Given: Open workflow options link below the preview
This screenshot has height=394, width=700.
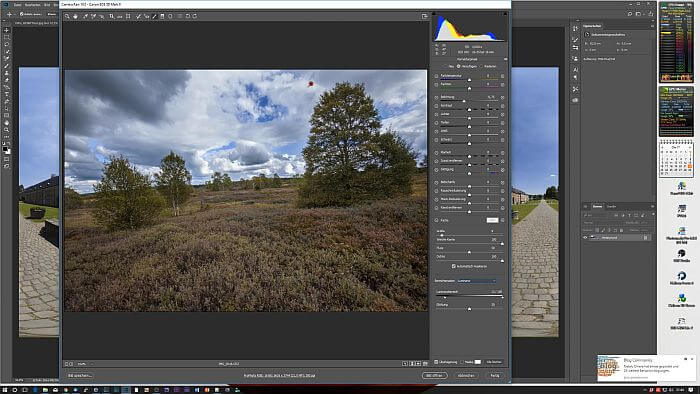Looking at the screenshot, I should point(279,376).
